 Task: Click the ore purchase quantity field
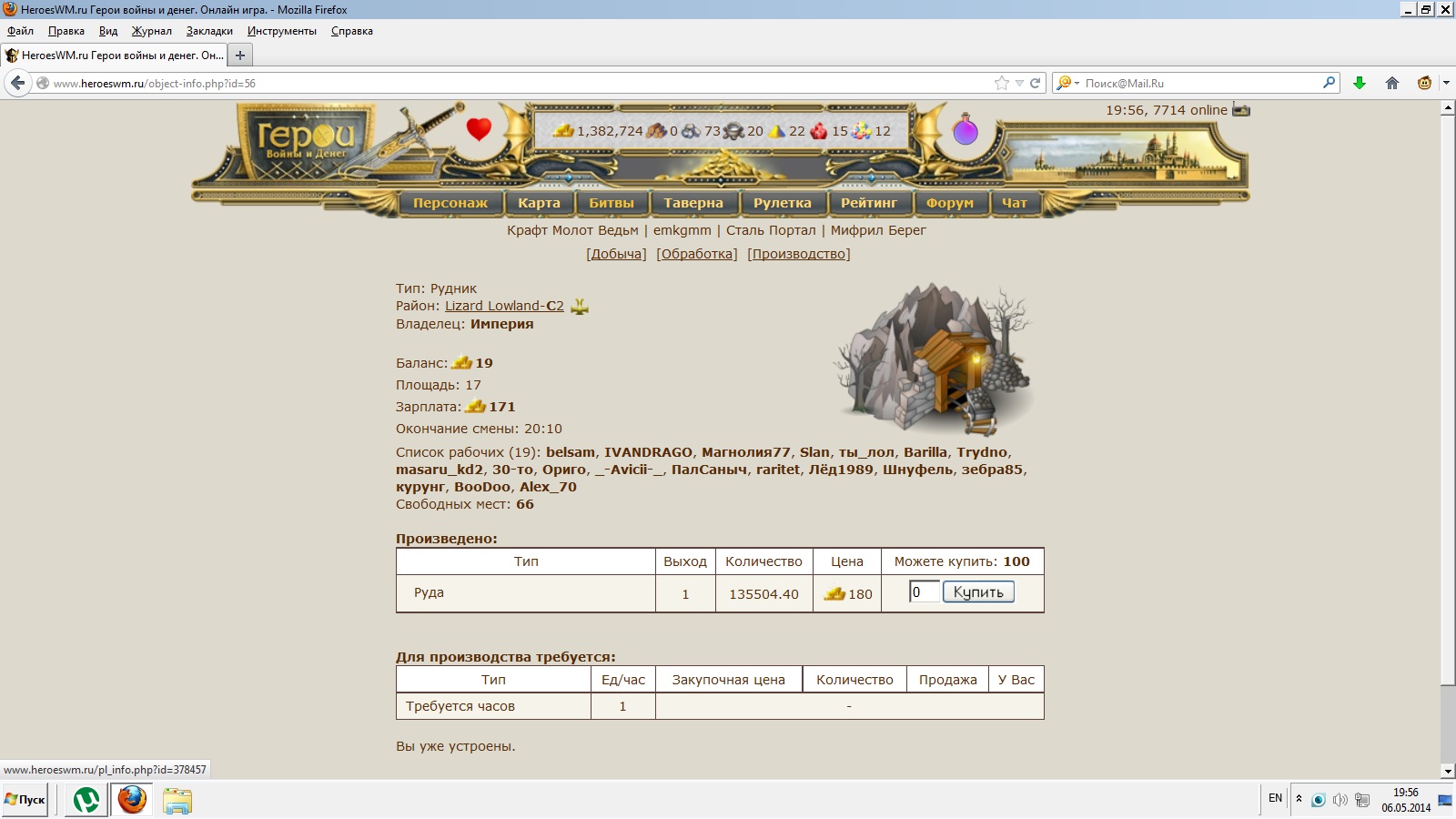924,592
